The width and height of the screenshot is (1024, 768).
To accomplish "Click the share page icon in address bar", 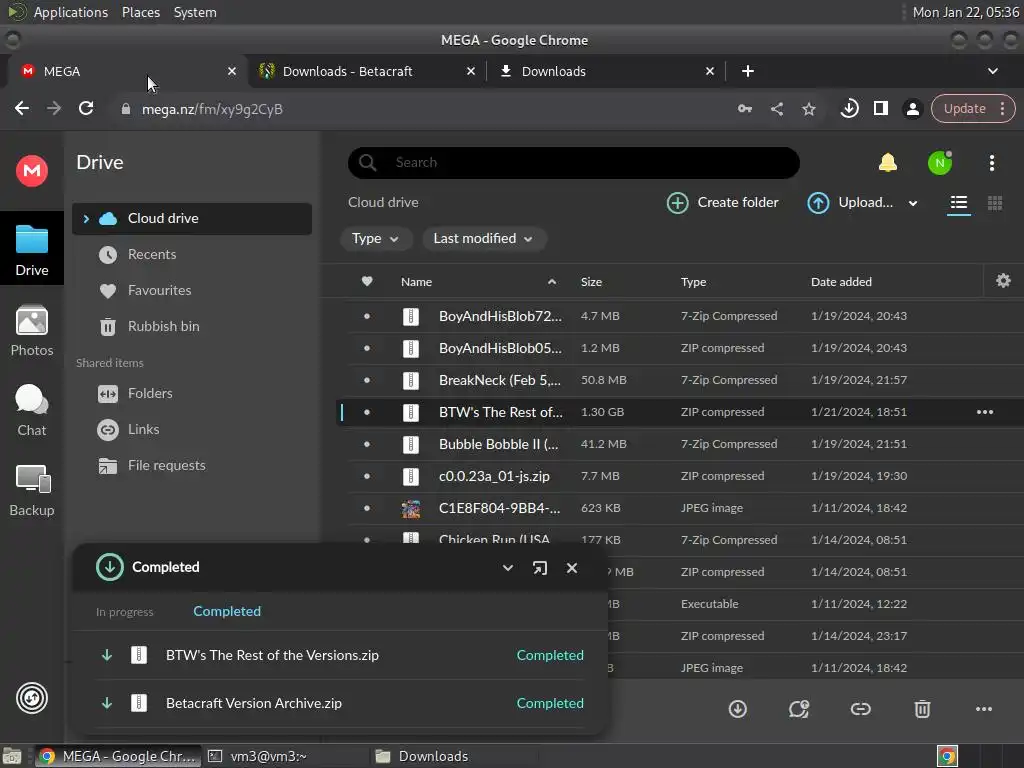I will click(x=776, y=109).
